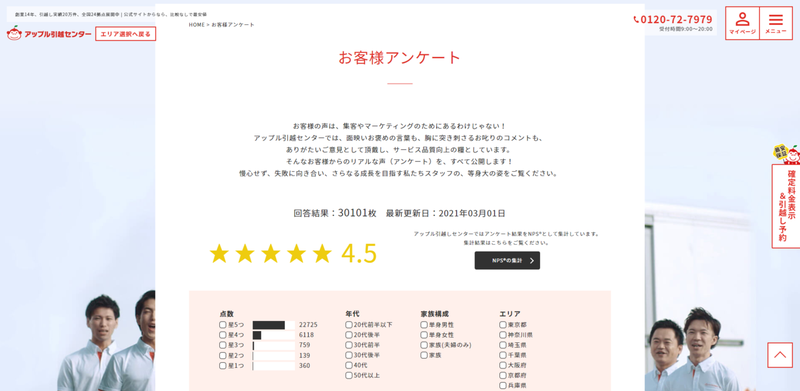Check the 家族(夫婦のみ) checkbox
Screen dimensions: 800x391
(x=424, y=345)
